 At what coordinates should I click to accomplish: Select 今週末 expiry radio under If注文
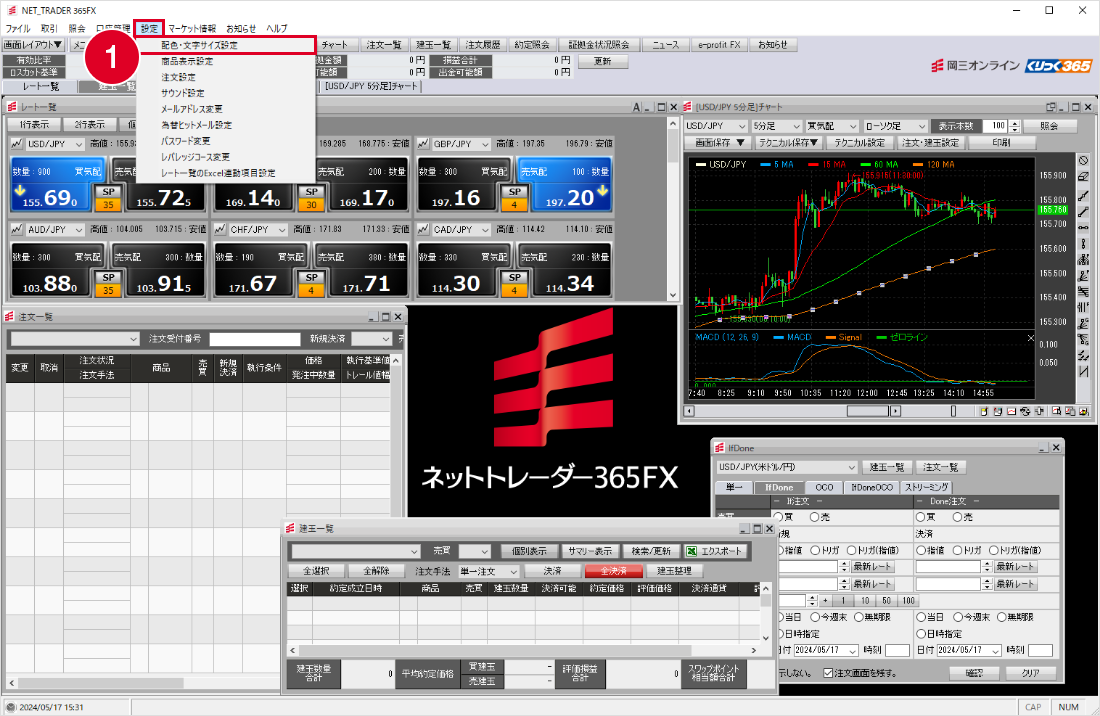pyautogui.click(x=815, y=617)
